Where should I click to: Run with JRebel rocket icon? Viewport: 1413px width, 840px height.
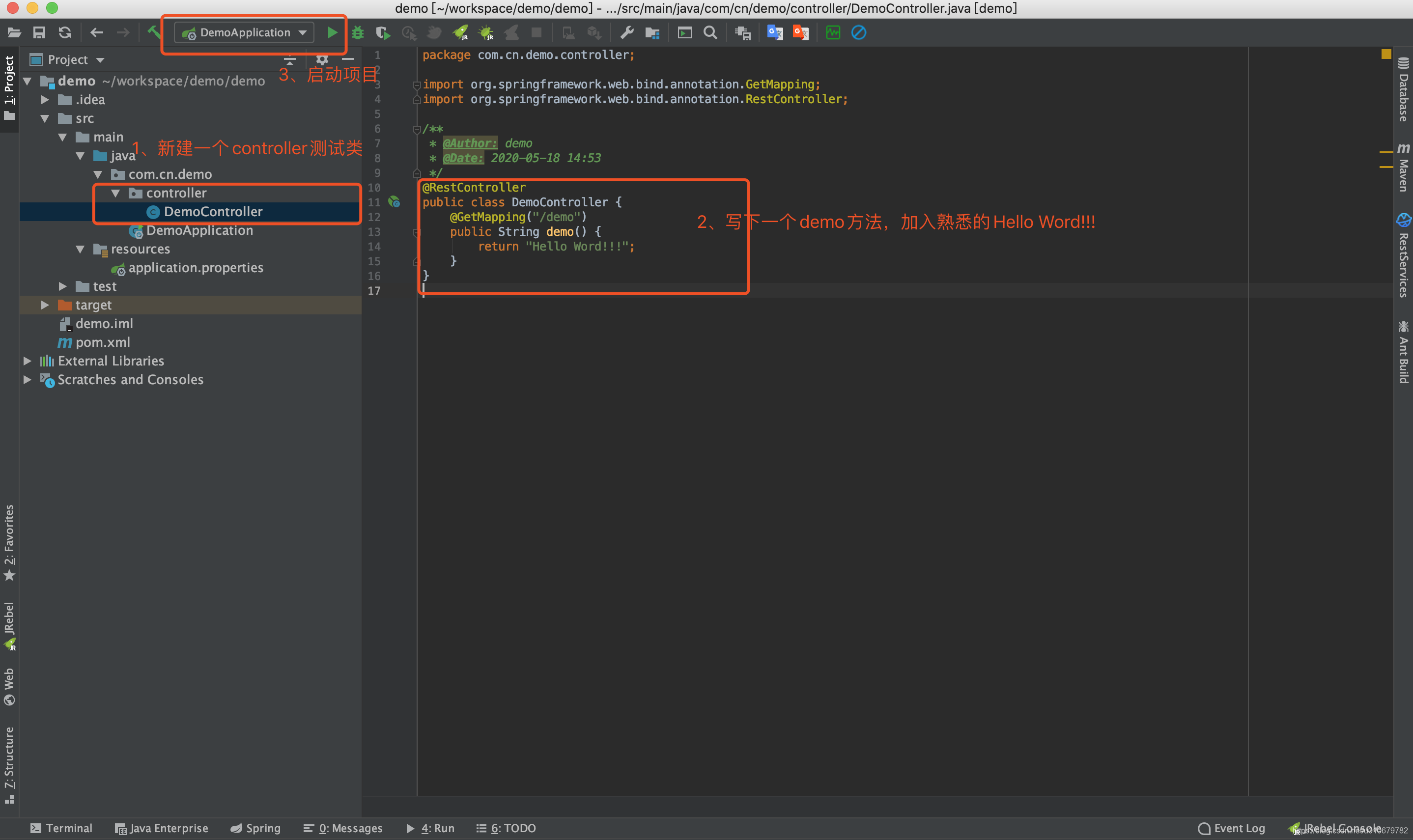[460, 33]
